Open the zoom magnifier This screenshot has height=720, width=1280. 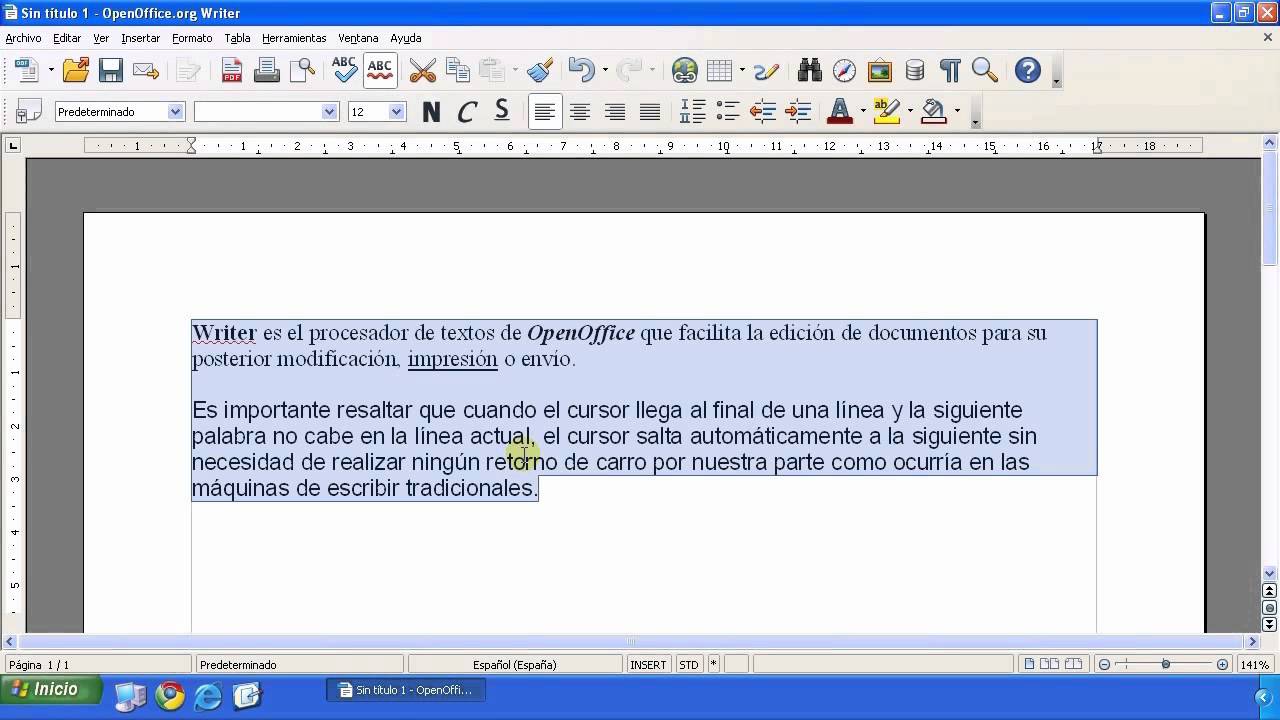[985, 71]
